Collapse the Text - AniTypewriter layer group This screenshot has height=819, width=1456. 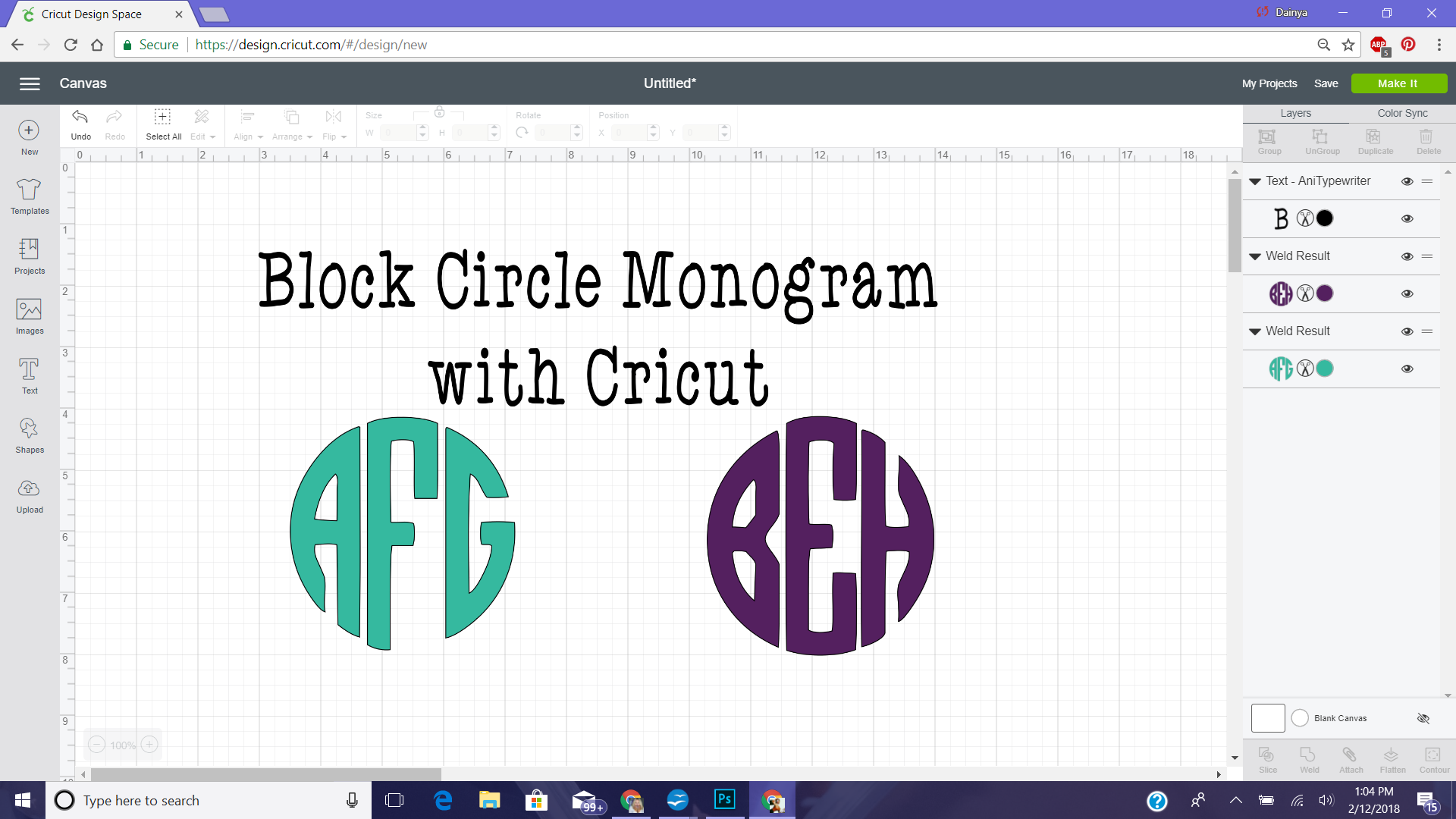pyautogui.click(x=1255, y=181)
